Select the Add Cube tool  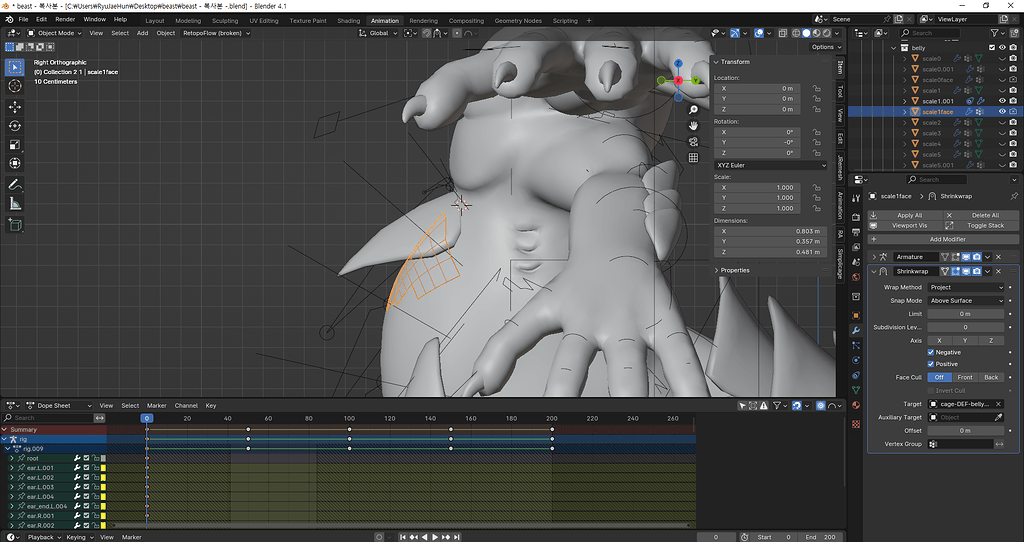pyautogui.click(x=15, y=226)
